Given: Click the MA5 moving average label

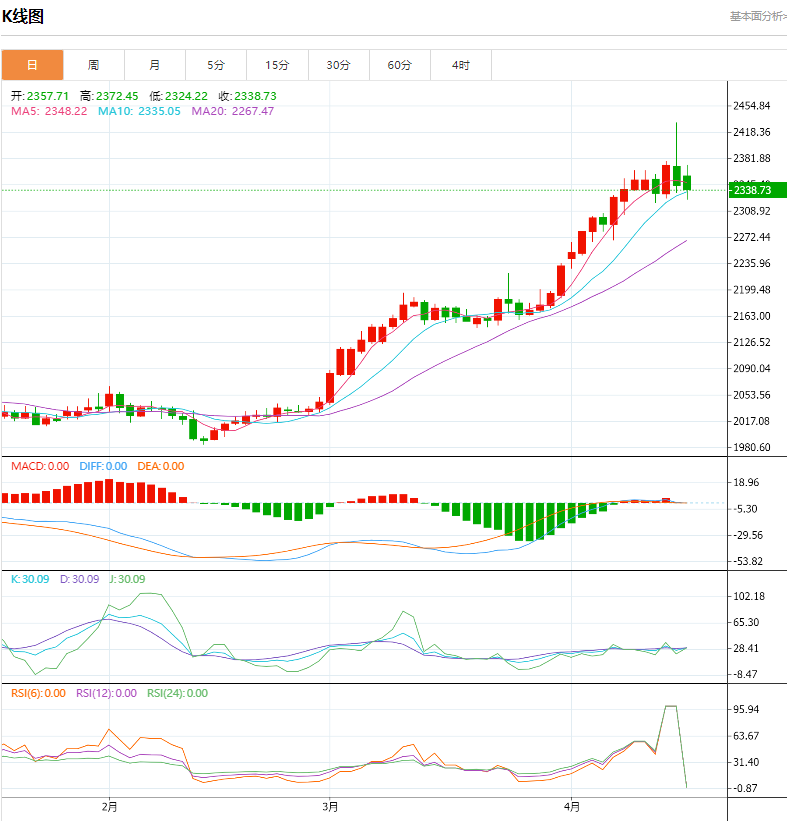Looking at the screenshot, I should (x=49, y=111).
